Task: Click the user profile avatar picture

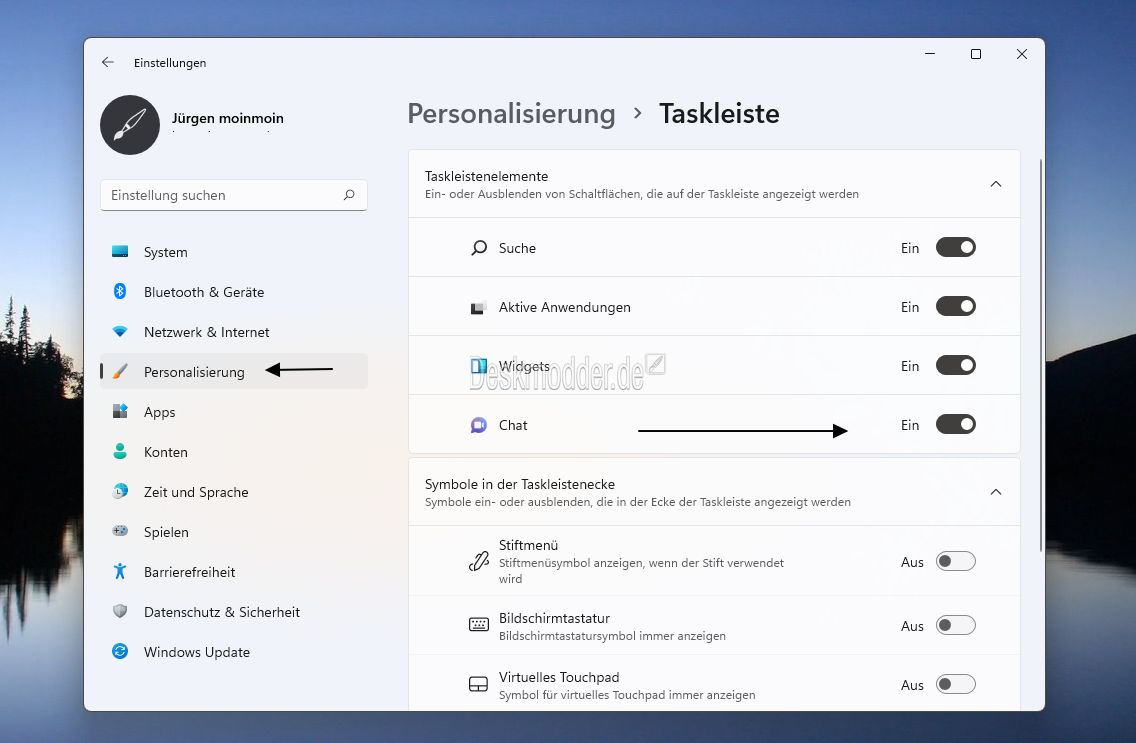Action: click(x=130, y=125)
